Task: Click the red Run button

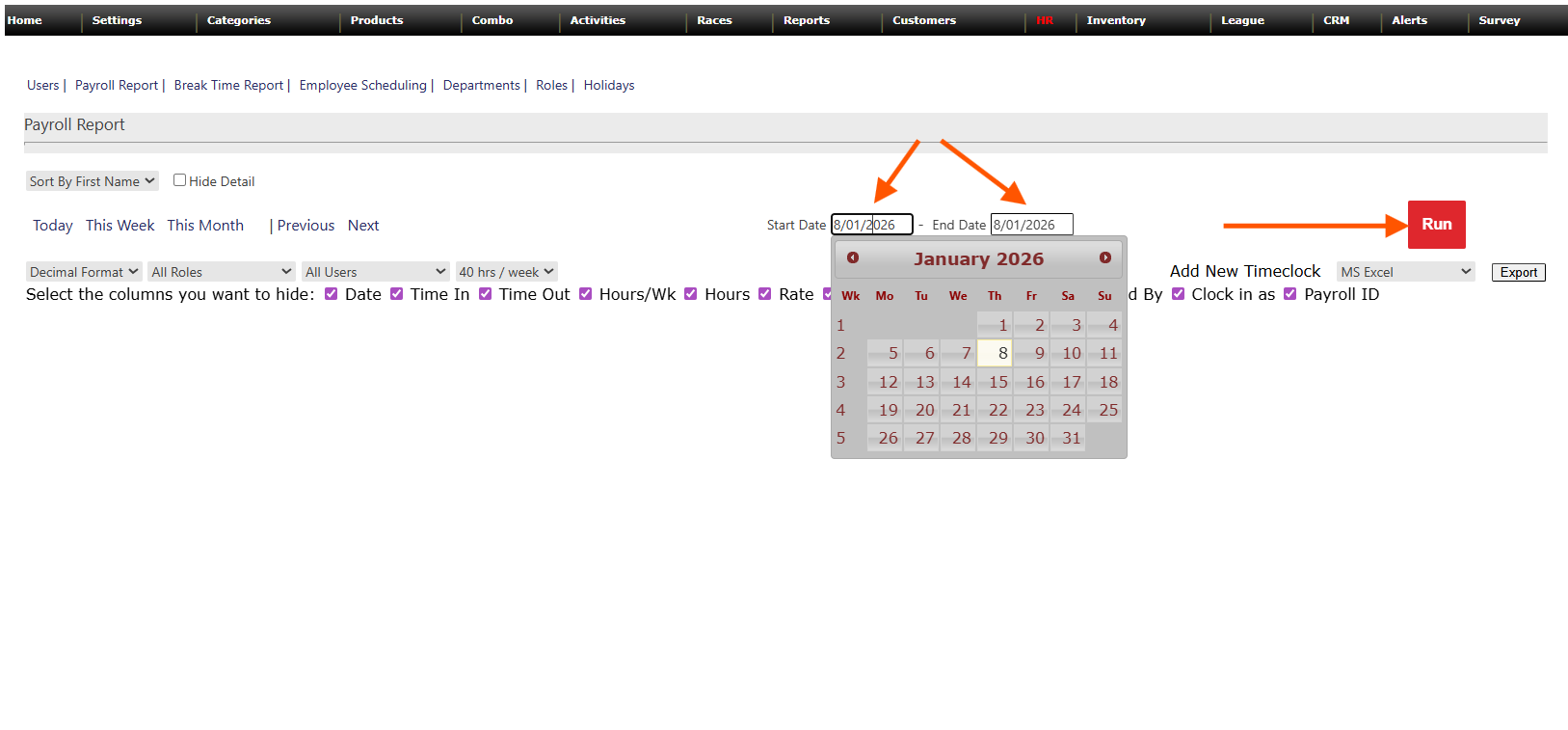Action: tap(1436, 224)
